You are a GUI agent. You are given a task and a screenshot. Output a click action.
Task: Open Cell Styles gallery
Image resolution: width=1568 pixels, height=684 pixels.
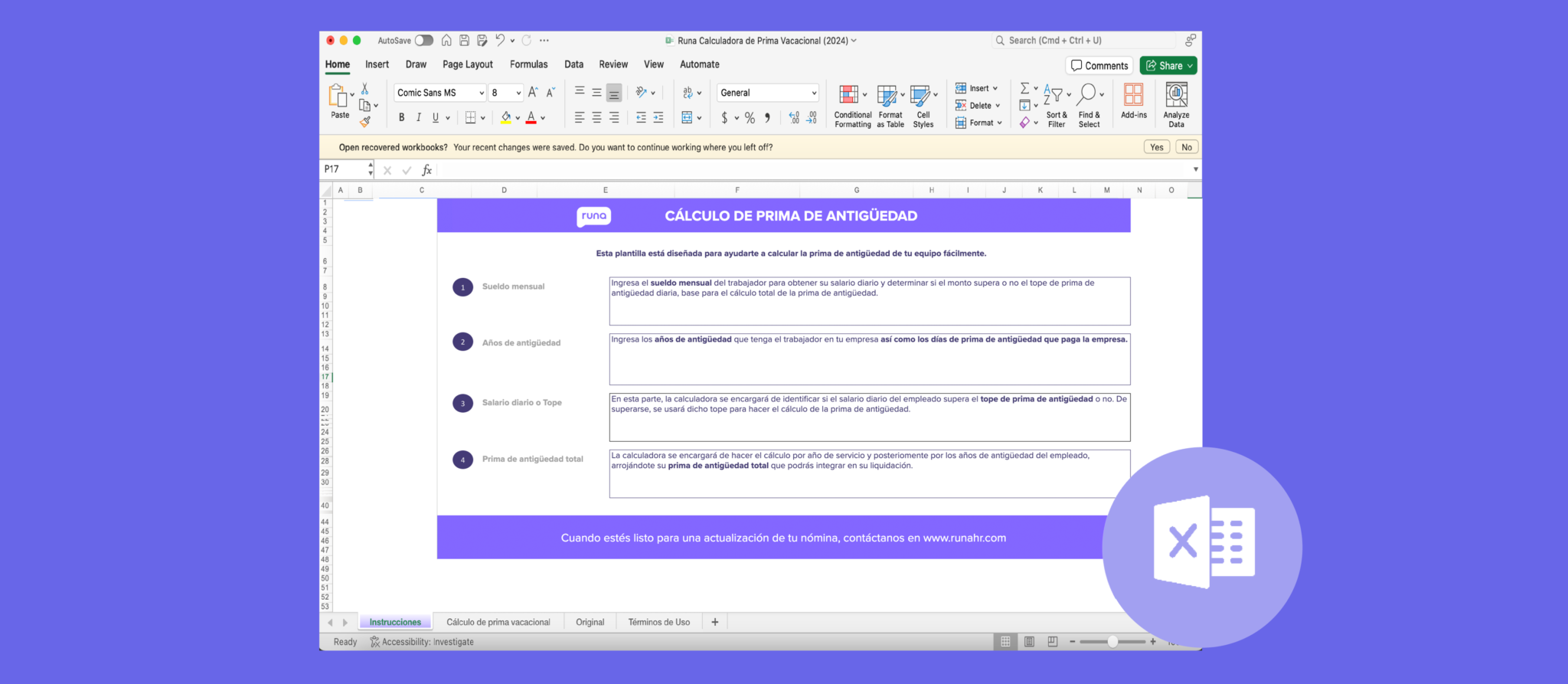point(923,106)
